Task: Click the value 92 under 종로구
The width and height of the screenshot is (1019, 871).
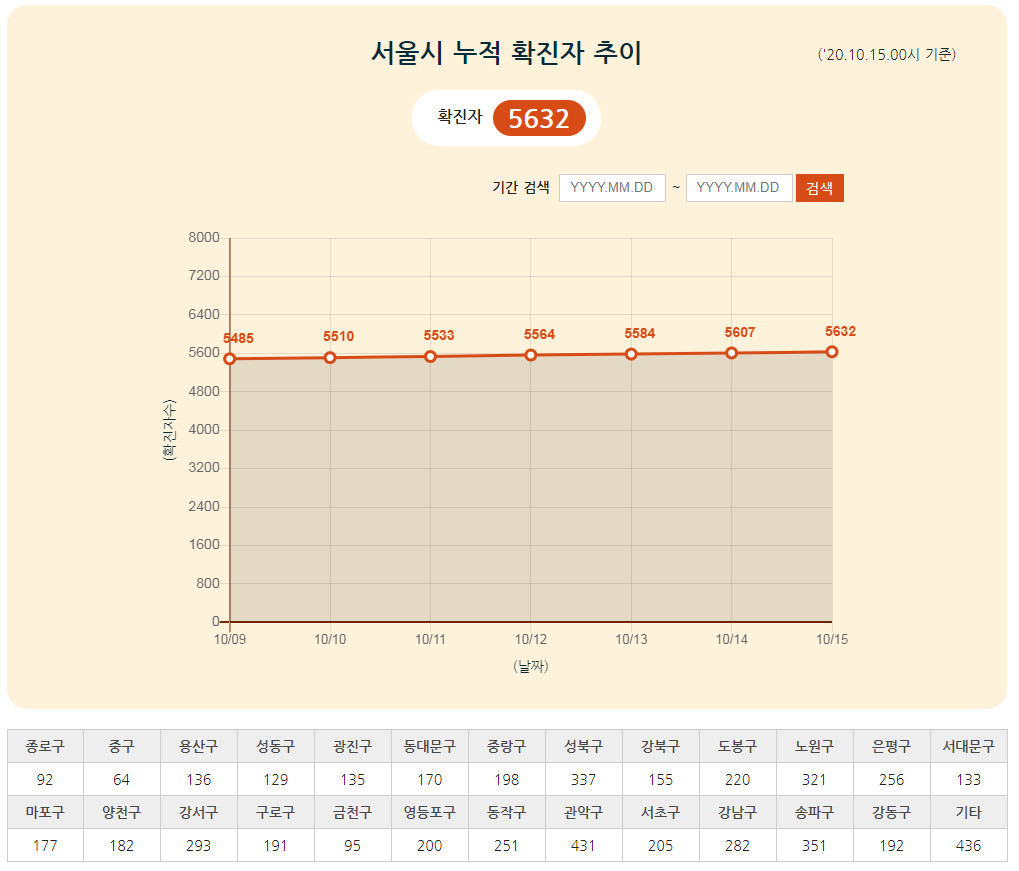Action: [45, 779]
